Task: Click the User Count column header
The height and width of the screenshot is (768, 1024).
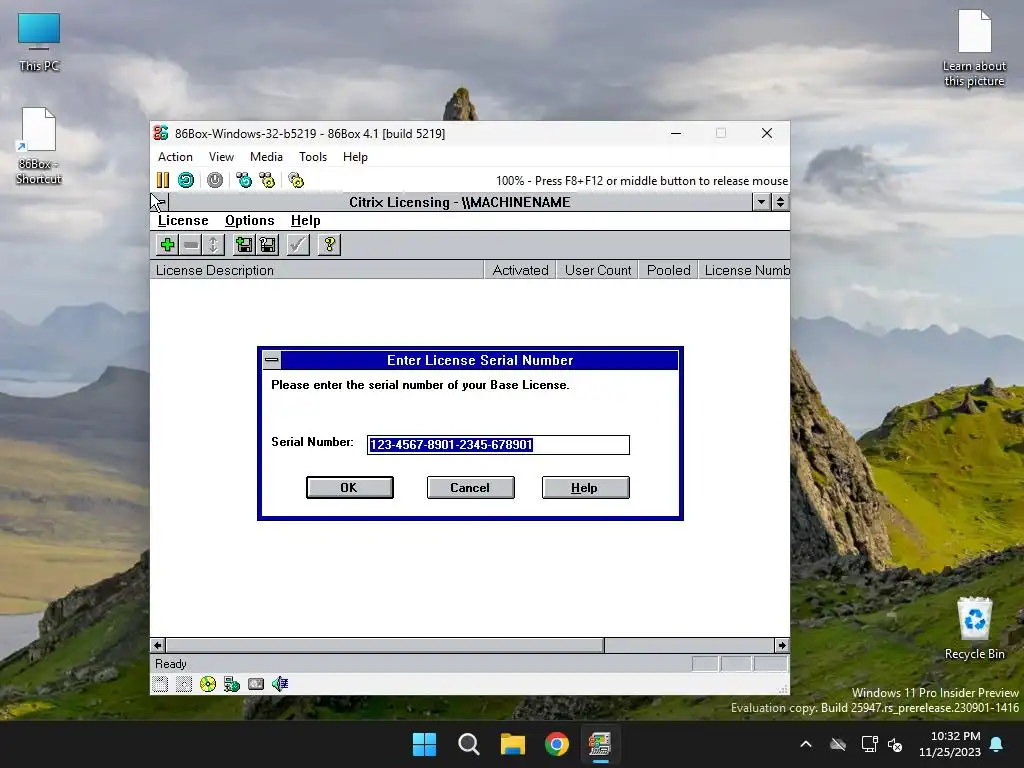Action: (598, 270)
